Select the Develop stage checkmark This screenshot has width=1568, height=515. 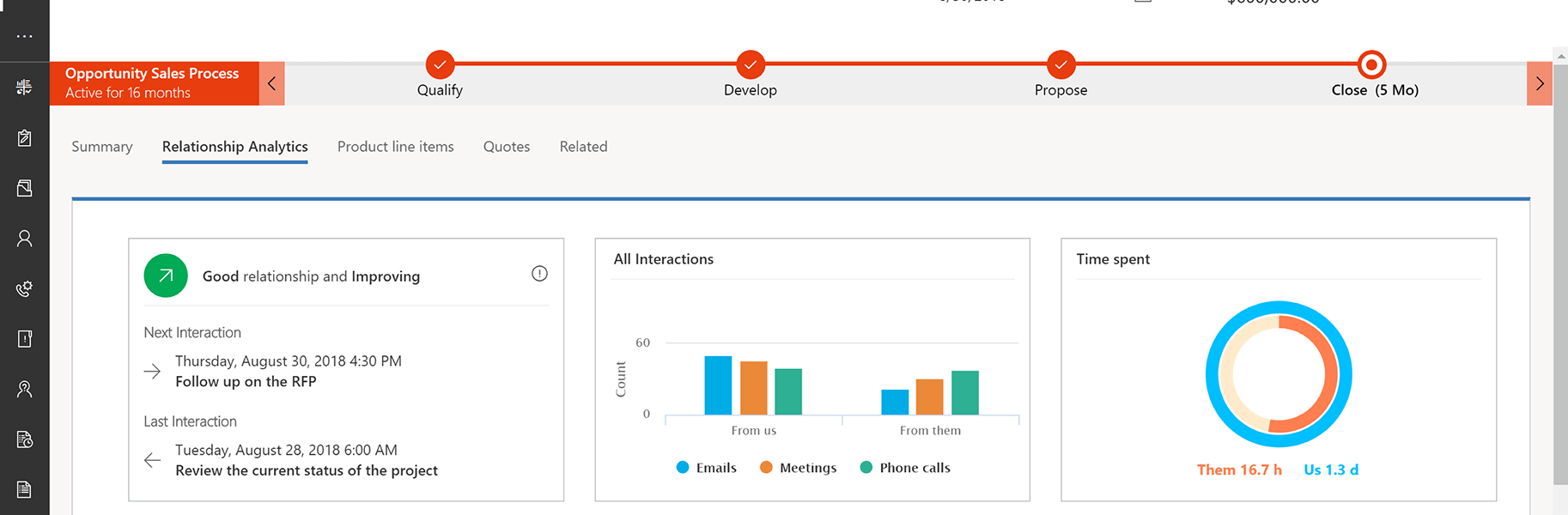pyautogui.click(x=751, y=64)
